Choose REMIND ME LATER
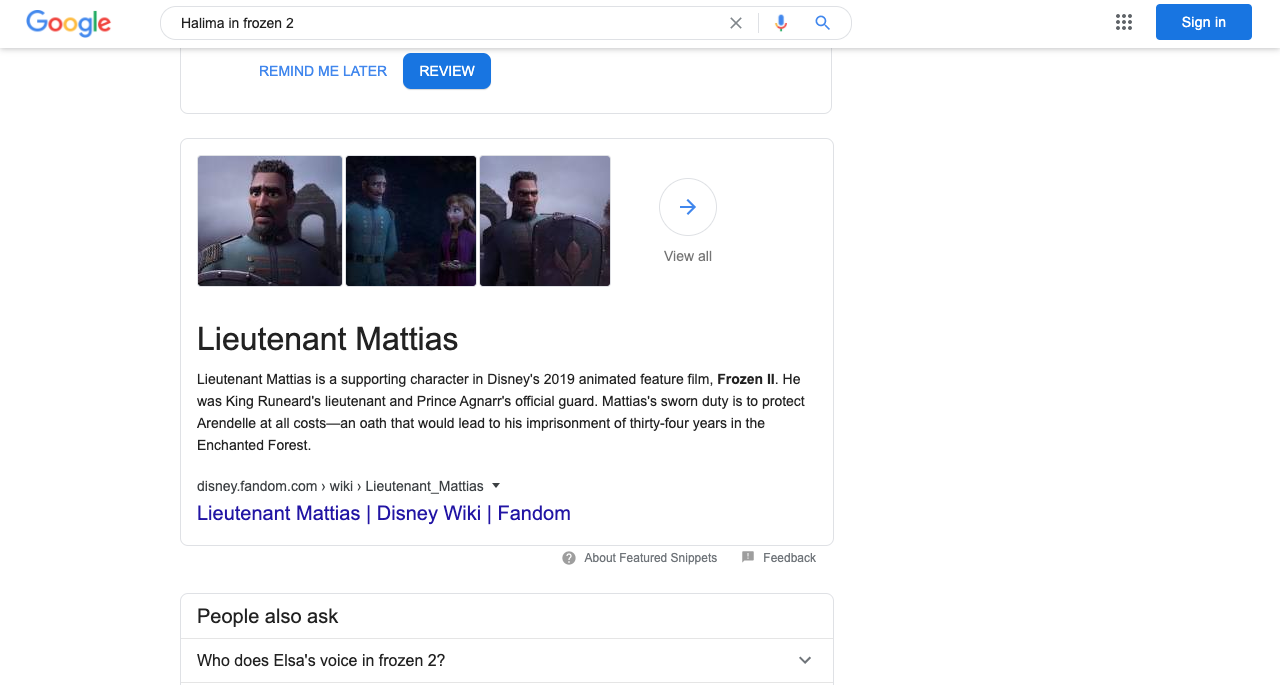 pyautogui.click(x=323, y=71)
